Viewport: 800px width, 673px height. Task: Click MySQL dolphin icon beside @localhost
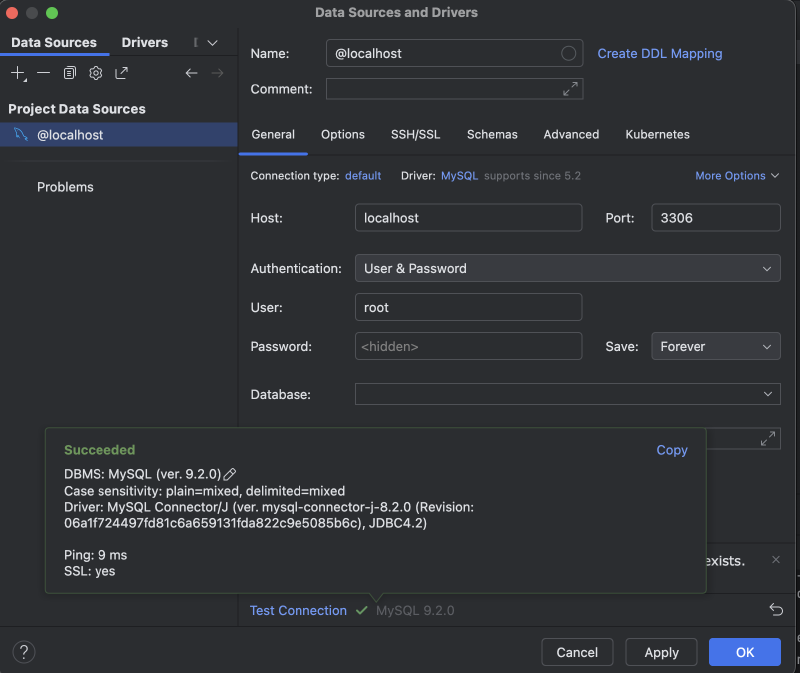tap(20, 134)
